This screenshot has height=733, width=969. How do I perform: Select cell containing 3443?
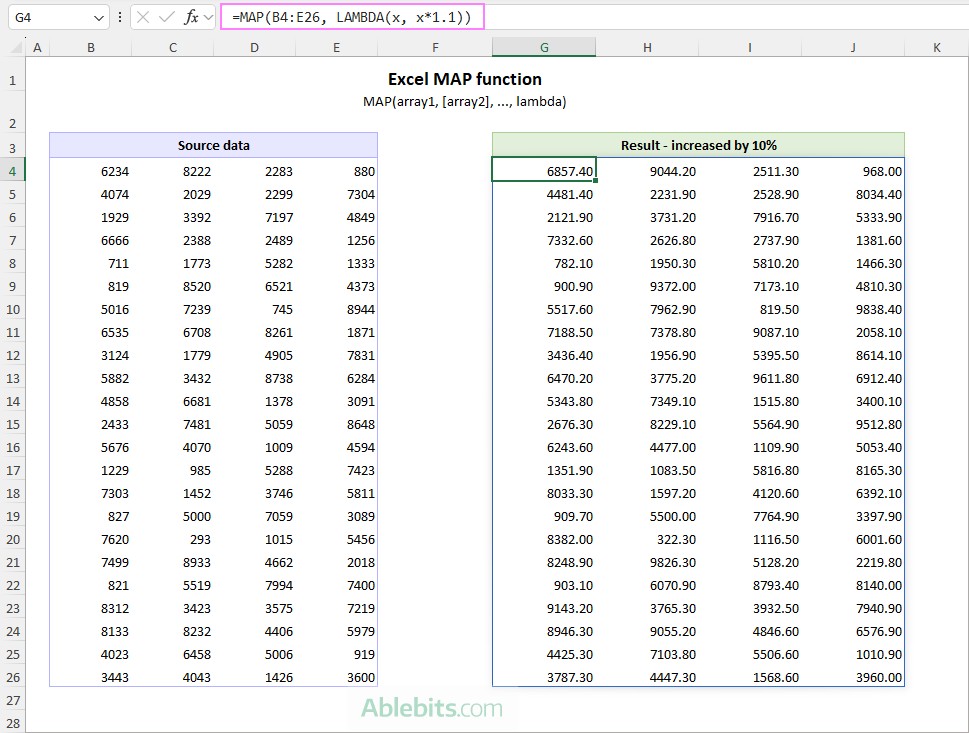click(x=91, y=677)
